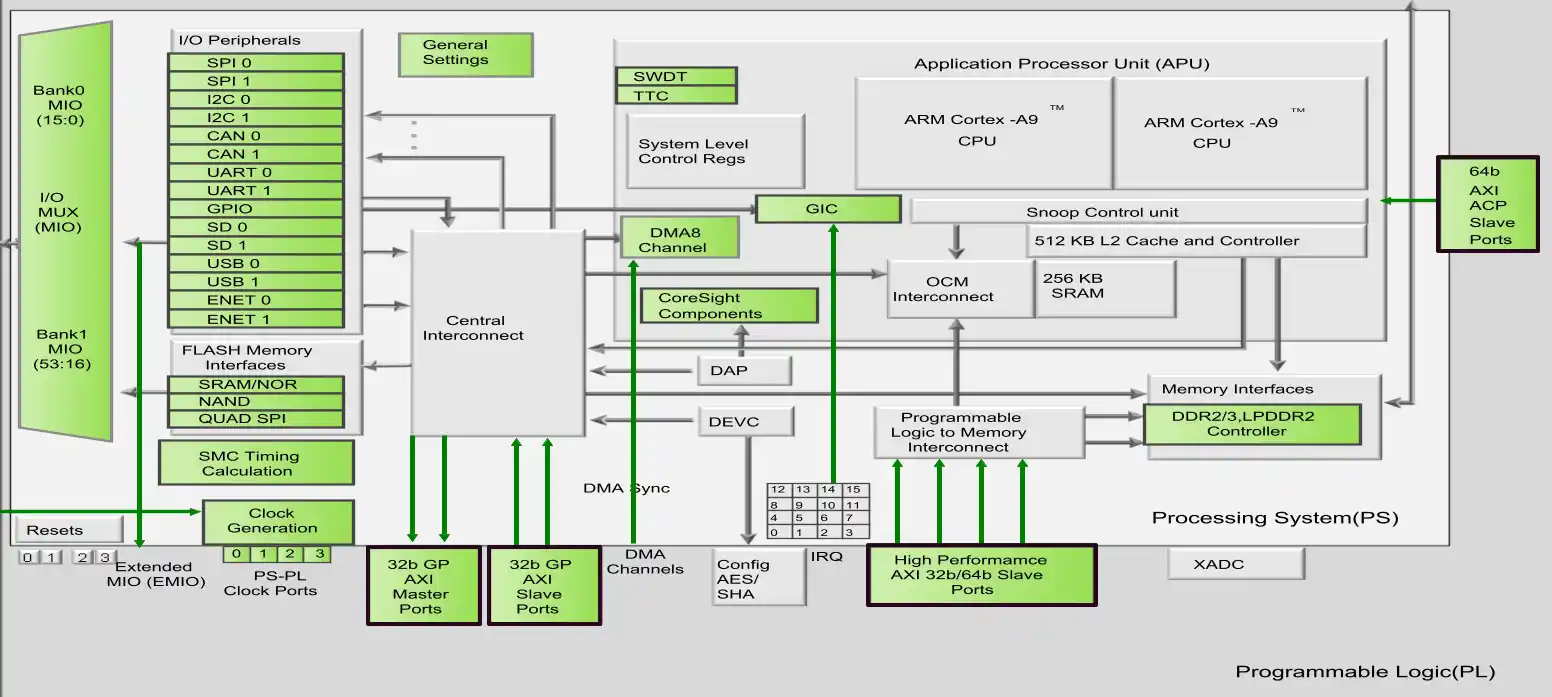
Task: Select the SWDT block
Action: click(x=676, y=77)
